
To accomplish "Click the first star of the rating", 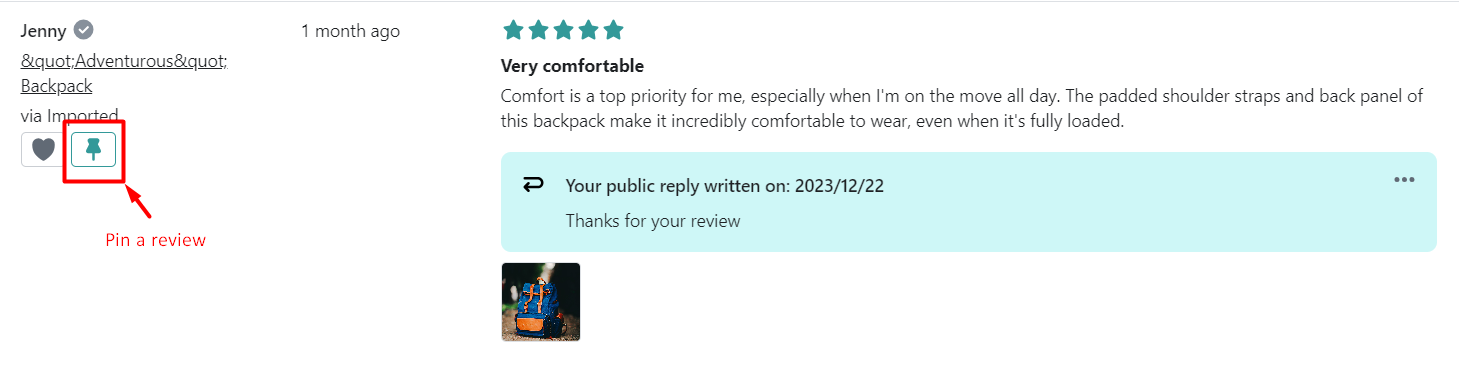I will [513, 30].
